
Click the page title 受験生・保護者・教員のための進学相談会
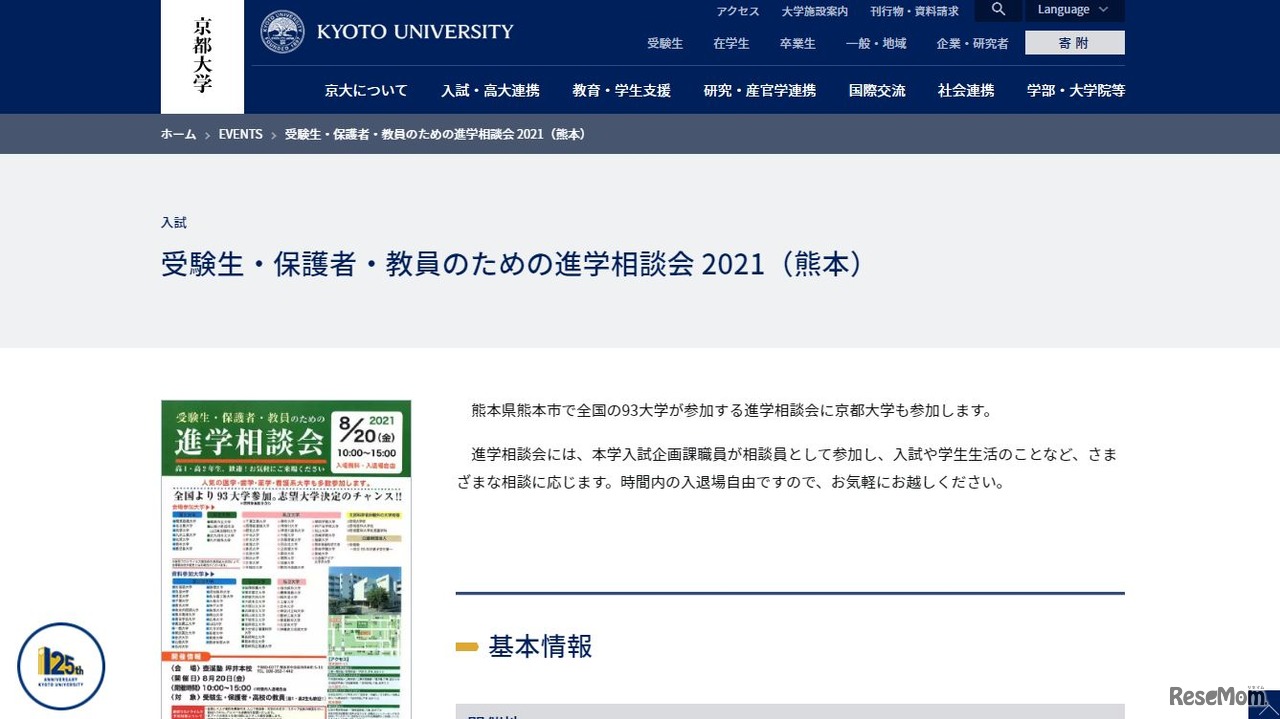coord(512,264)
